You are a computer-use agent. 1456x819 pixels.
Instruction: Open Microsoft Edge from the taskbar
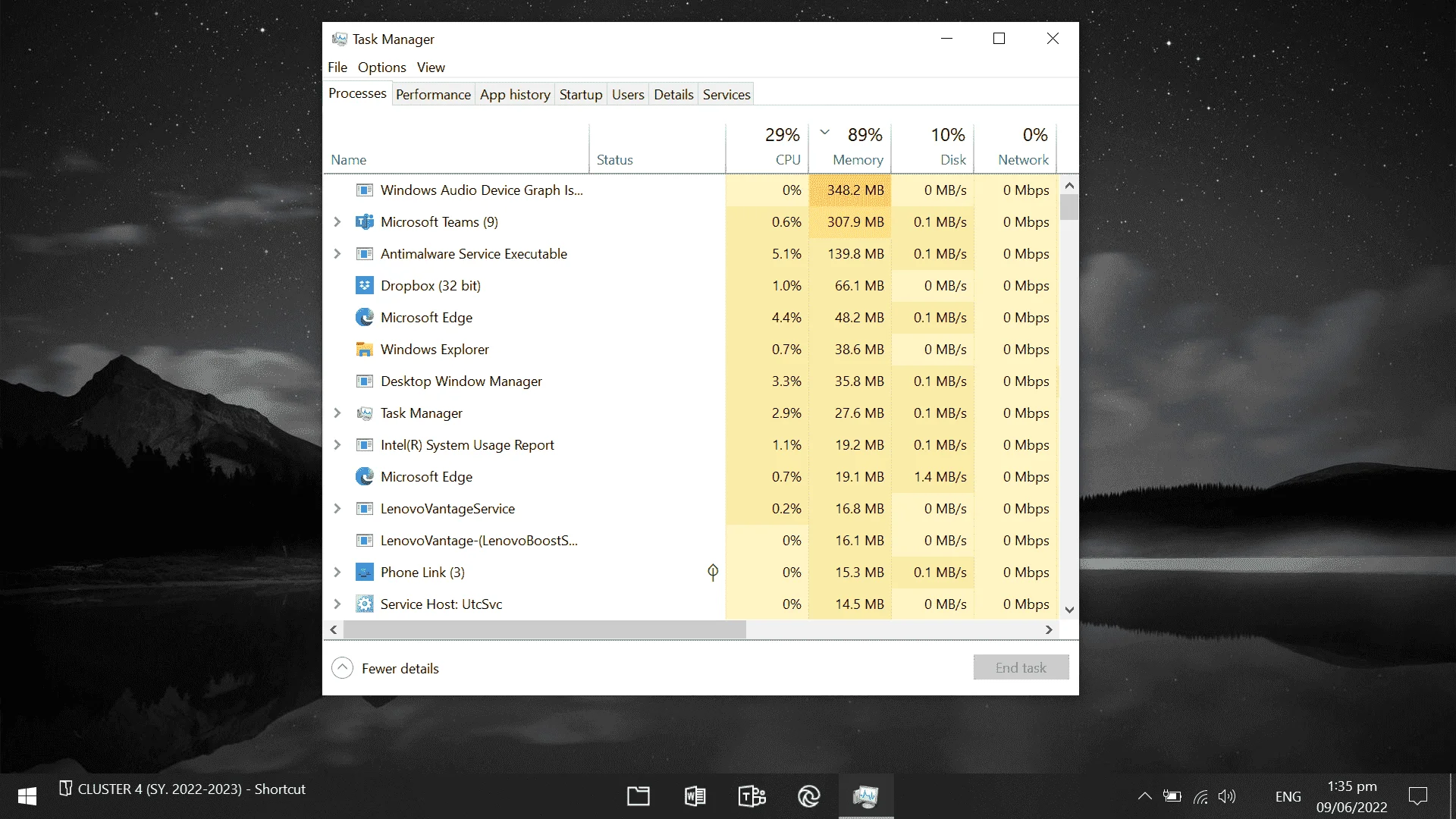(808, 796)
